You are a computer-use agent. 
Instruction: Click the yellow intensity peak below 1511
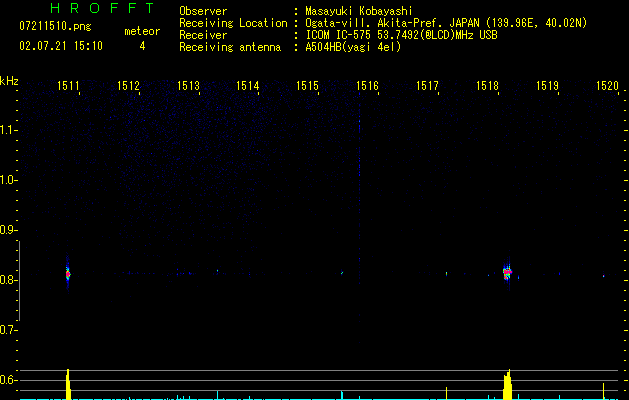pyautogui.click(x=68, y=384)
